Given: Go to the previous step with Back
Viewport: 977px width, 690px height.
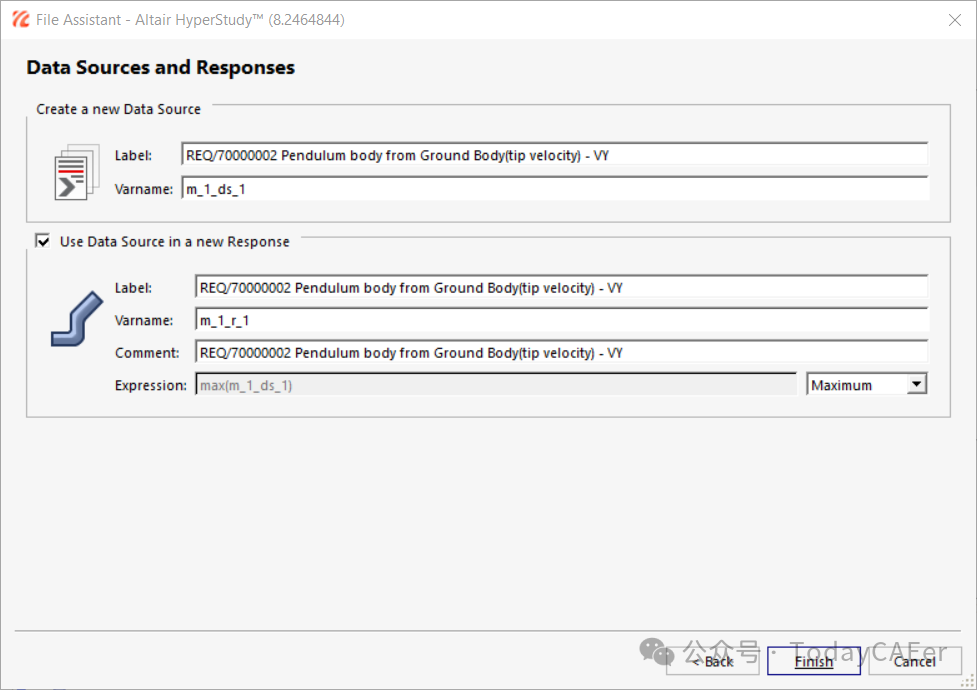Looking at the screenshot, I should tap(712, 661).
